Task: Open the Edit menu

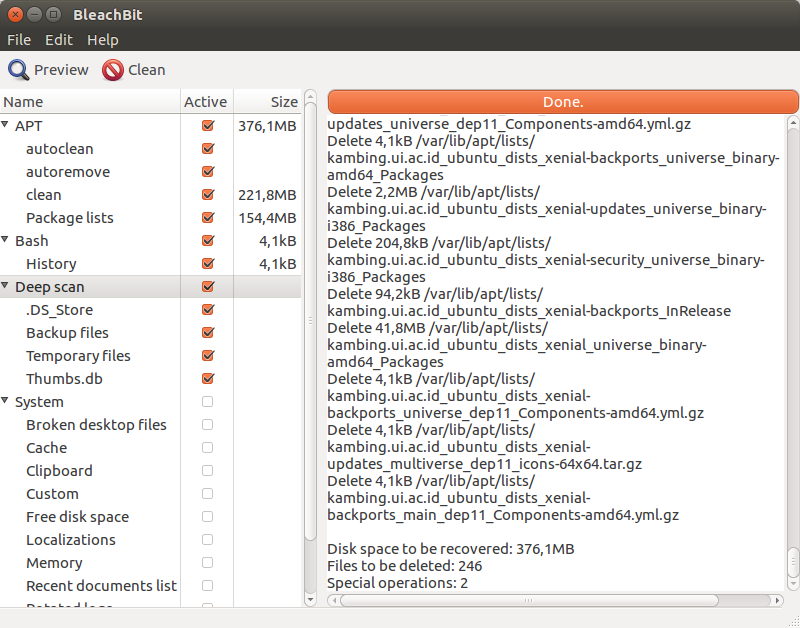Action: 59,40
